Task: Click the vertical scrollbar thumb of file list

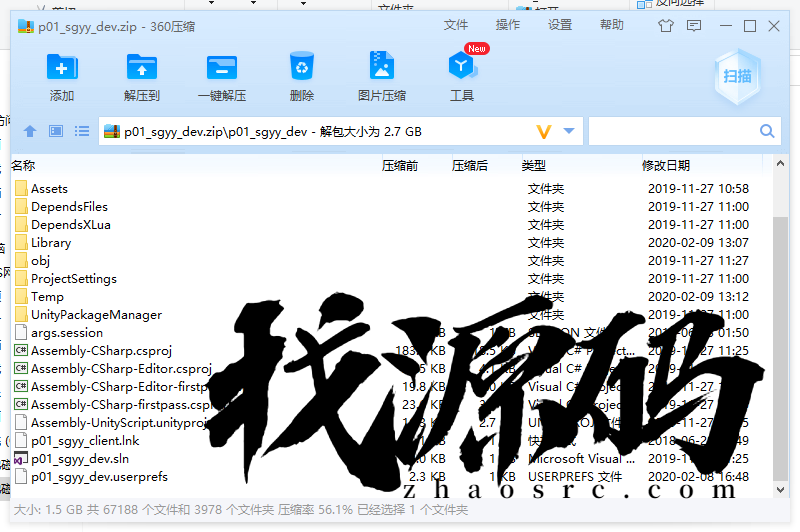Action: (x=780, y=348)
